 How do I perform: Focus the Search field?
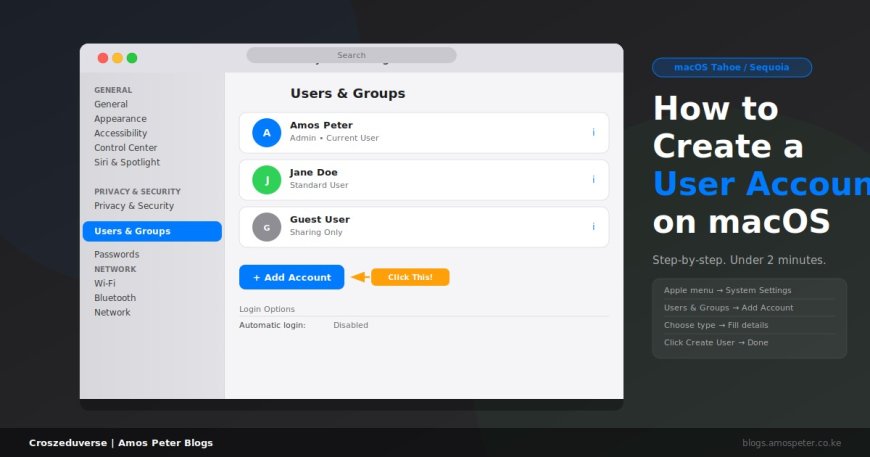pos(351,55)
